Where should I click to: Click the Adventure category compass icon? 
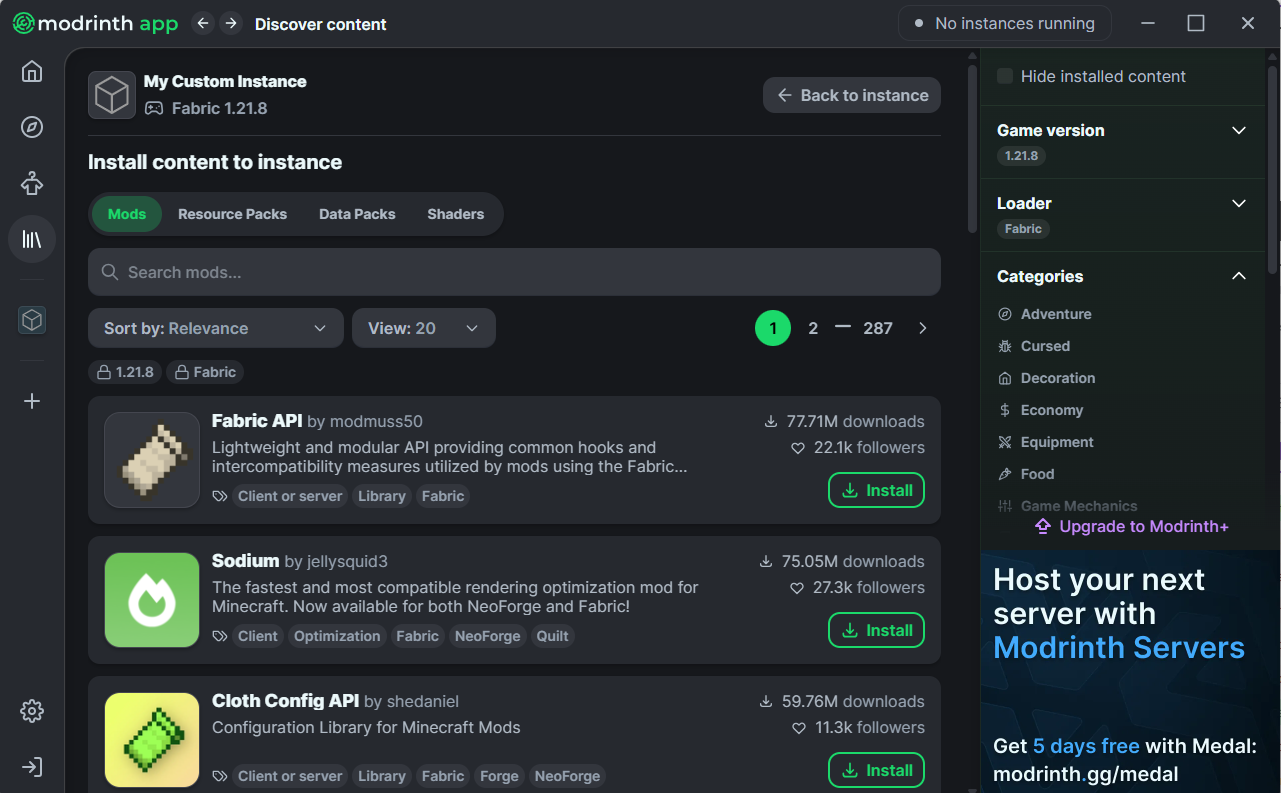[1005, 314]
